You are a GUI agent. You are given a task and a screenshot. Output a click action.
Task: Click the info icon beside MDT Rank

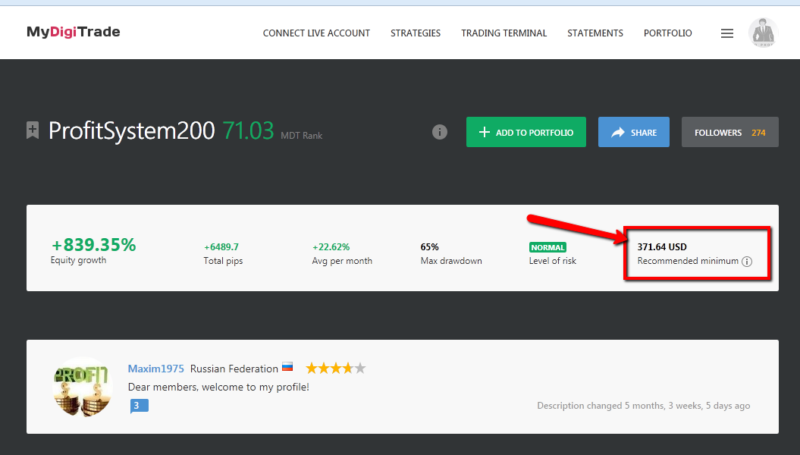440,132
